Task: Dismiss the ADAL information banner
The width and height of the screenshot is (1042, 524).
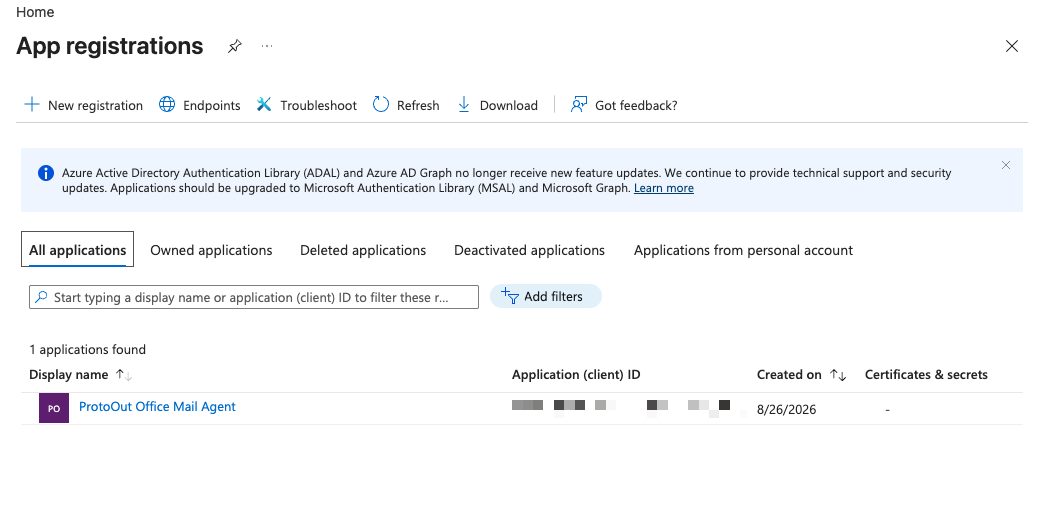Action: (x=1005, y=165)
